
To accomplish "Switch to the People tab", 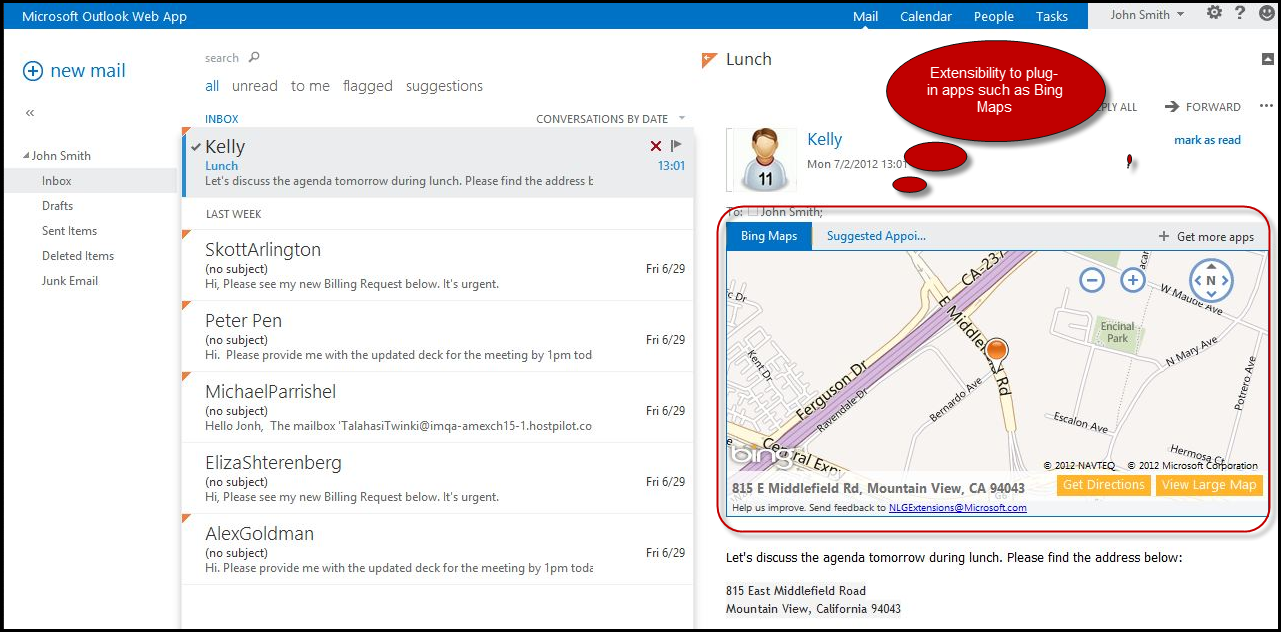I will pos(994,16).
